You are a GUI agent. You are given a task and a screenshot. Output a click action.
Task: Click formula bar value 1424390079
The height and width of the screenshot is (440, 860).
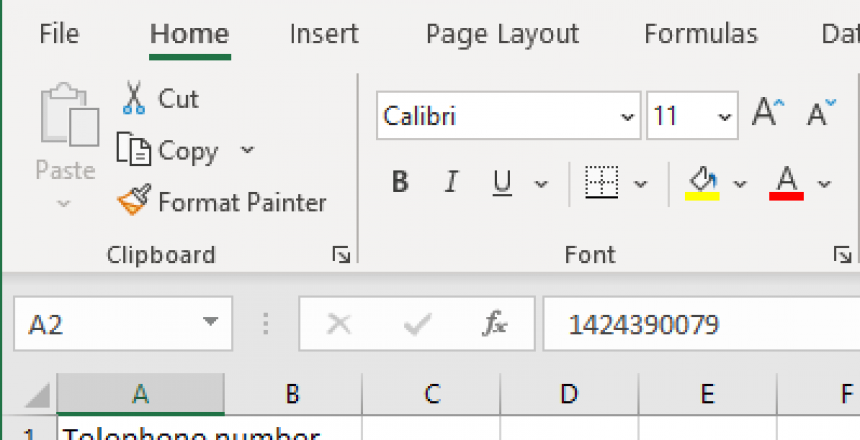[643, 324]
